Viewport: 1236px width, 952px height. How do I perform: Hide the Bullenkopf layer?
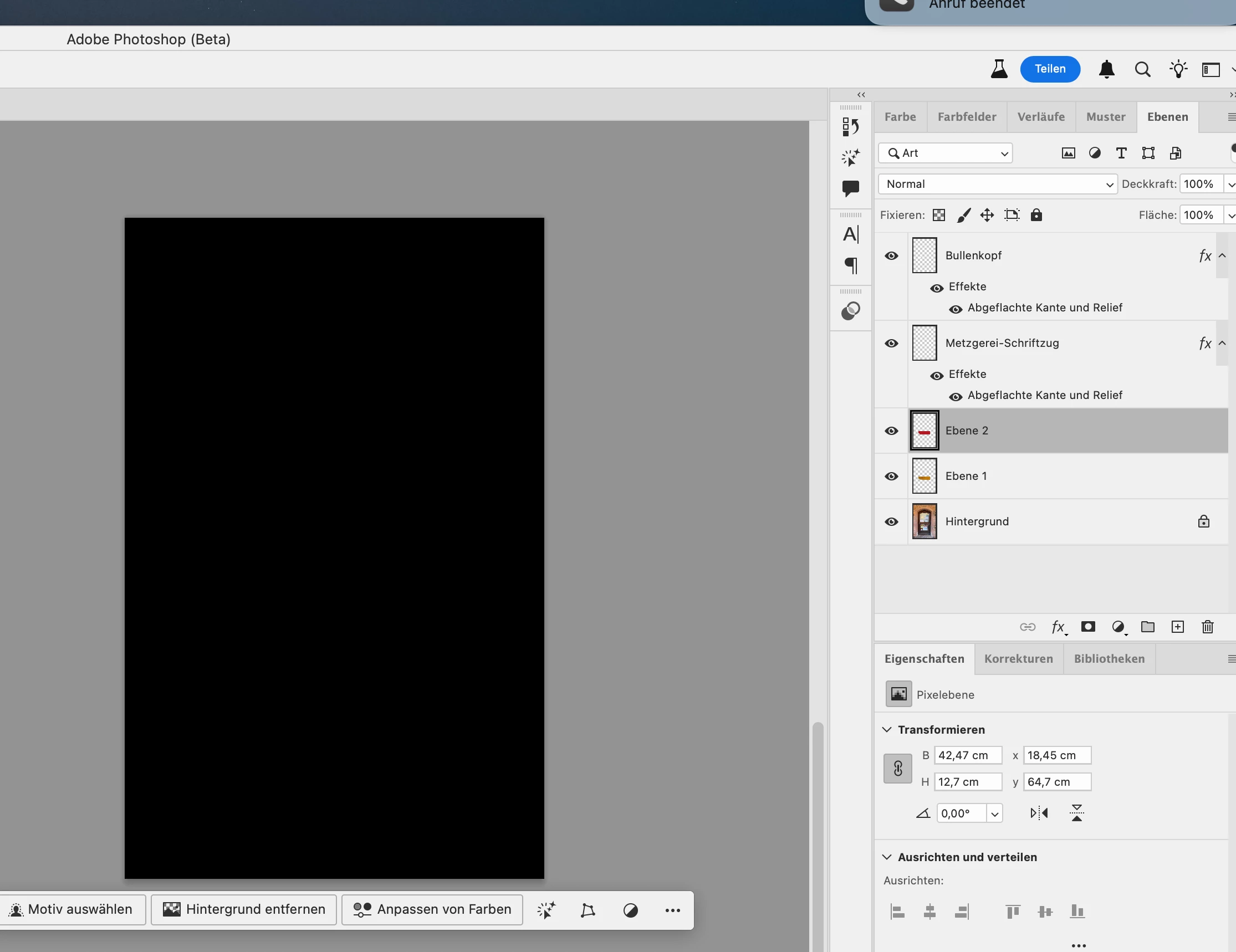(891, 255)
